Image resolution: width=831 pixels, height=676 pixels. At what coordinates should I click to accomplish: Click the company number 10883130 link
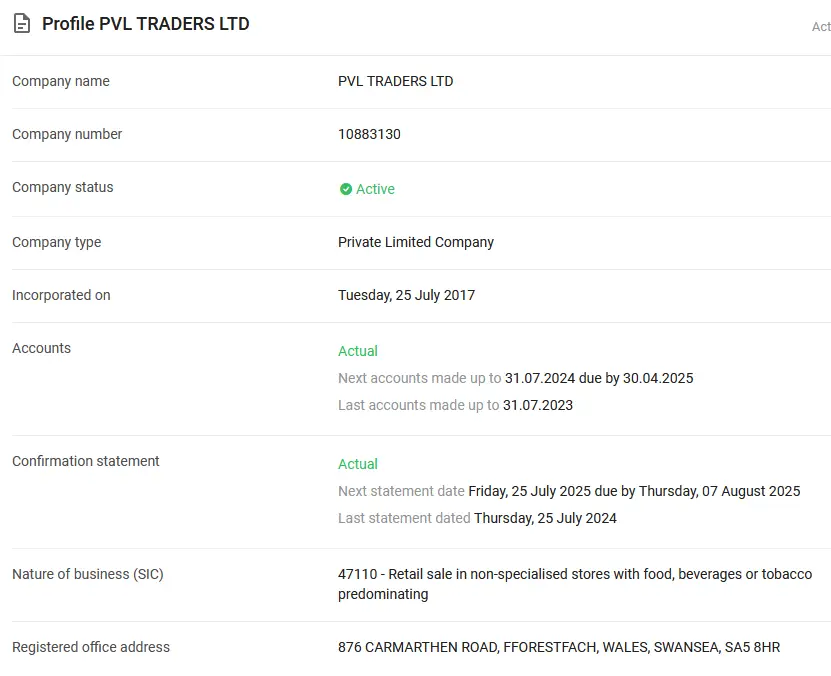tap(368, 134)
